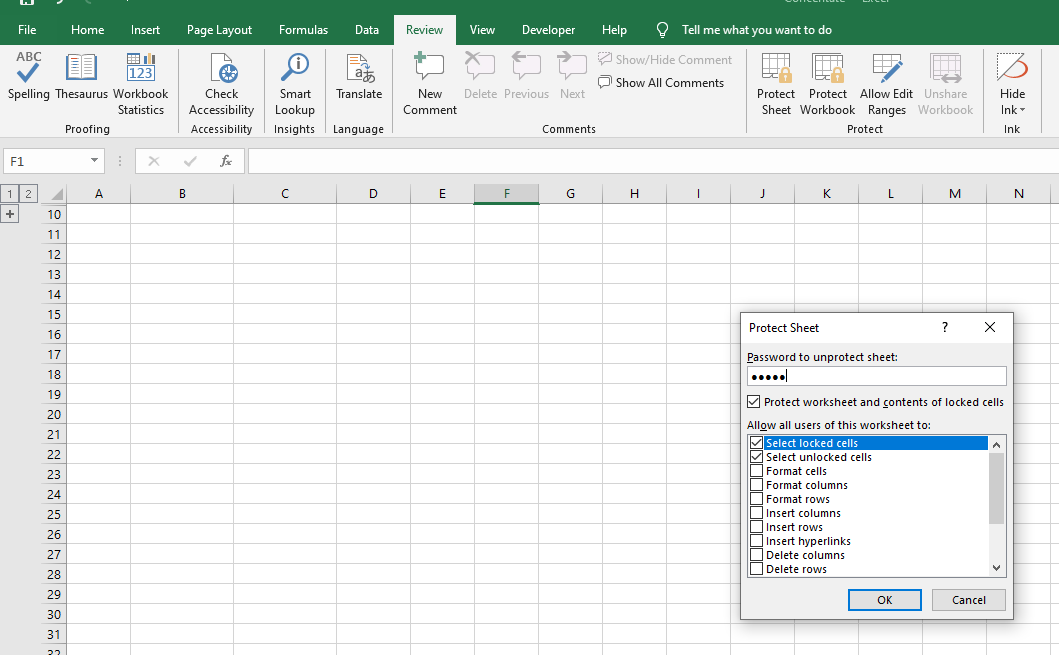Launch Check Accessibility
1059x655 pixels.
[221, 83]
